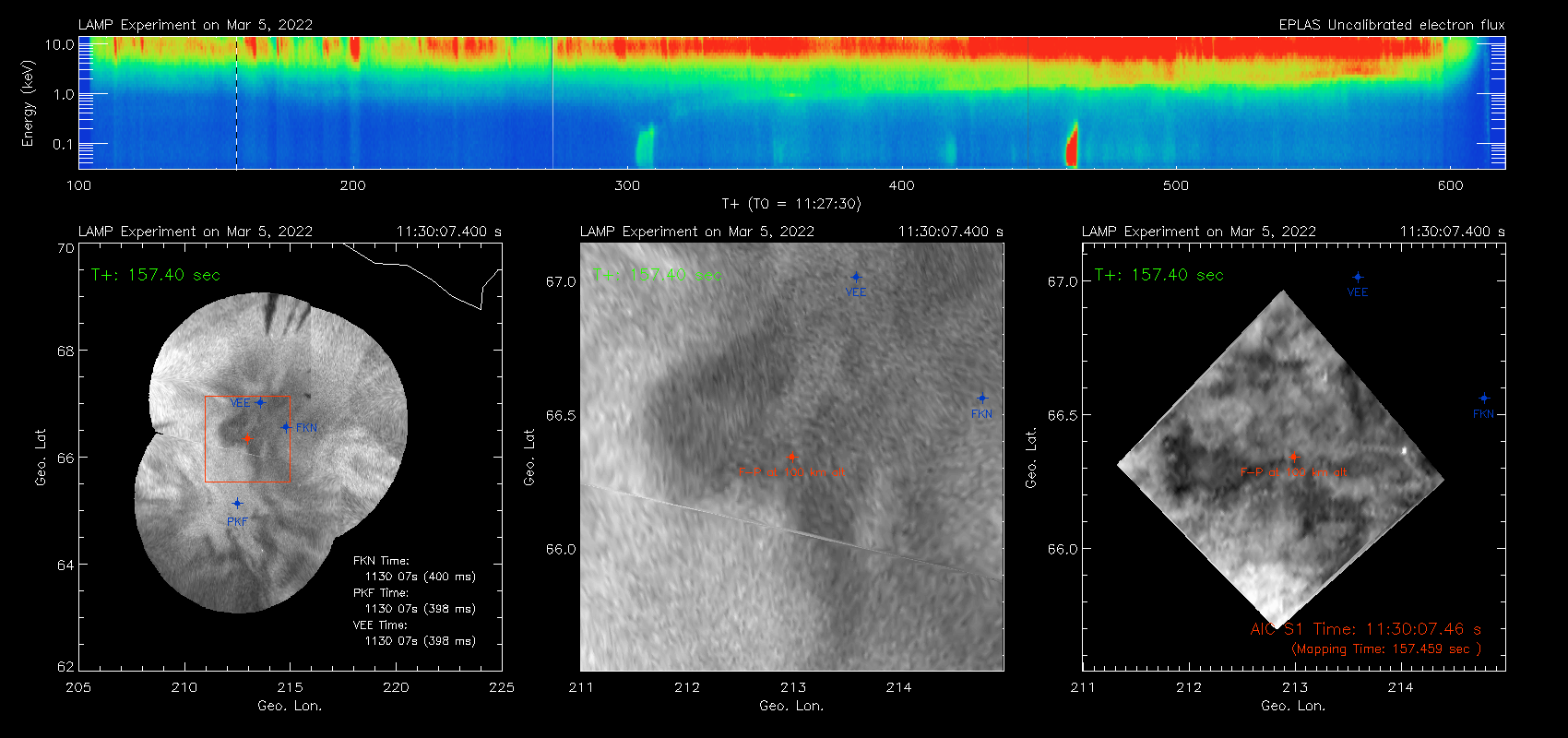Click the 'Geo. Lon.' label under the left panel
Image resolution: width=1568 pixels, height=738 pixels.
(x=290, y=706)
